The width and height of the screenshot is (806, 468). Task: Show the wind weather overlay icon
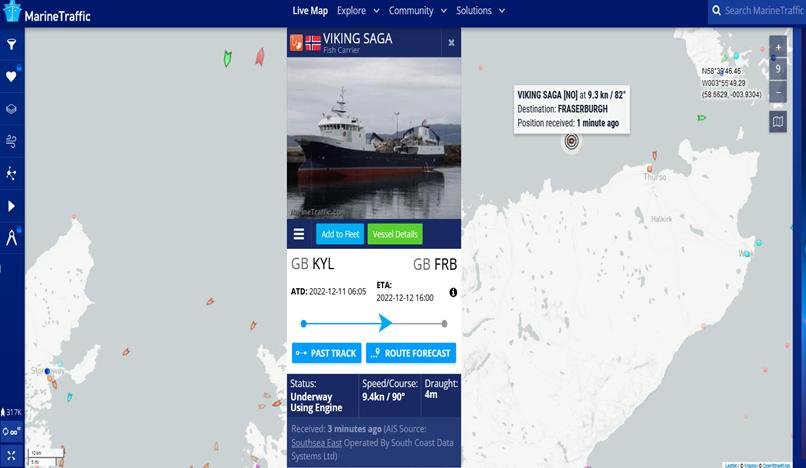click(11, 141)
